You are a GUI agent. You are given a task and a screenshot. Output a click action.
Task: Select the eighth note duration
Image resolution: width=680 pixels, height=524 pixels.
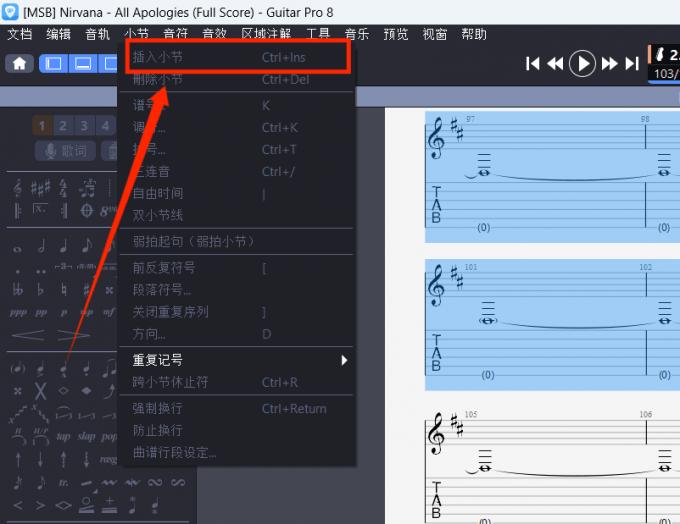tap(87, 246)
